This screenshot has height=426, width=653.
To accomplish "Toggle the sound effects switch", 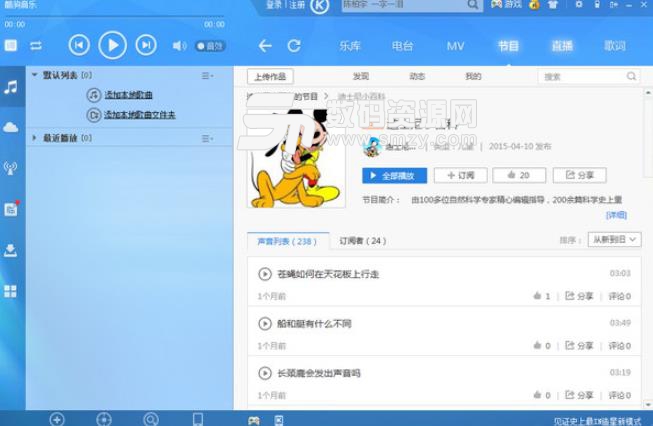I will pos(210,46).
